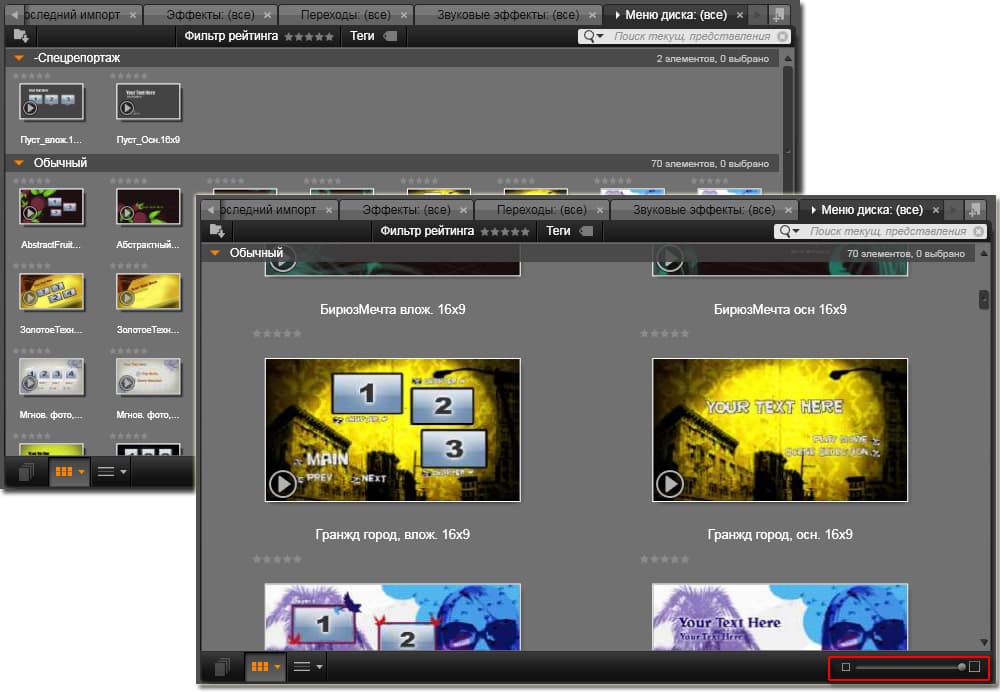Add new tab in back window

(777, 15)
